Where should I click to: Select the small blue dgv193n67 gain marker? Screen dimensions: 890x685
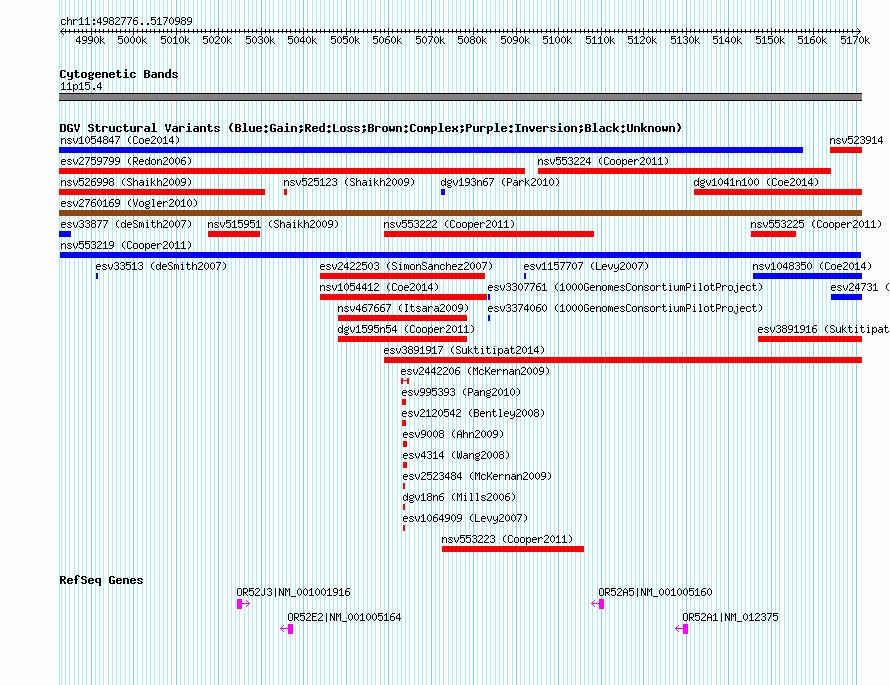tap(443, 192)
